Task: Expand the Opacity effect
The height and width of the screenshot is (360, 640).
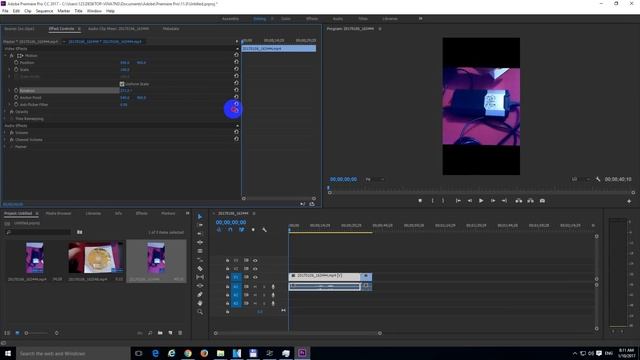Action: pos(5,111)
